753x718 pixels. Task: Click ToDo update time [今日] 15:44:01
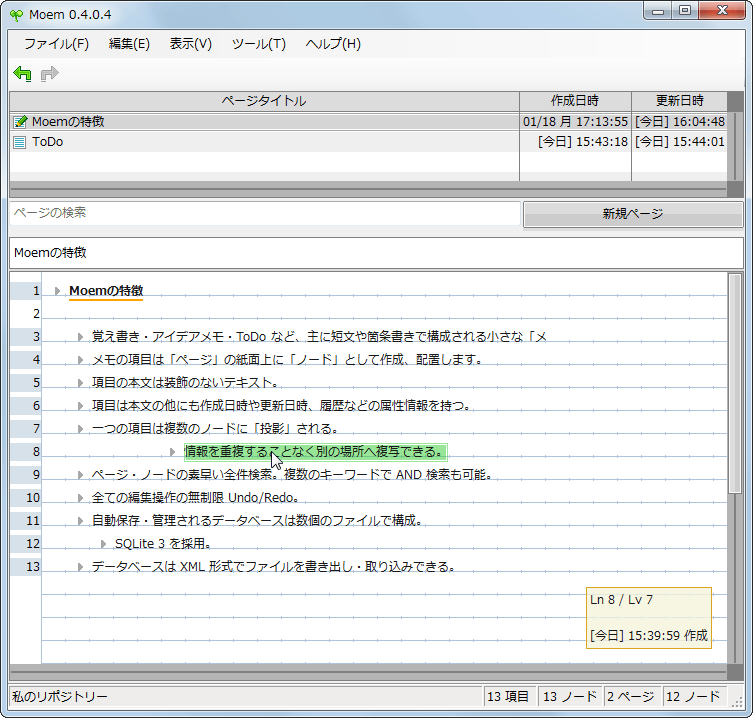tap(680, 142)
